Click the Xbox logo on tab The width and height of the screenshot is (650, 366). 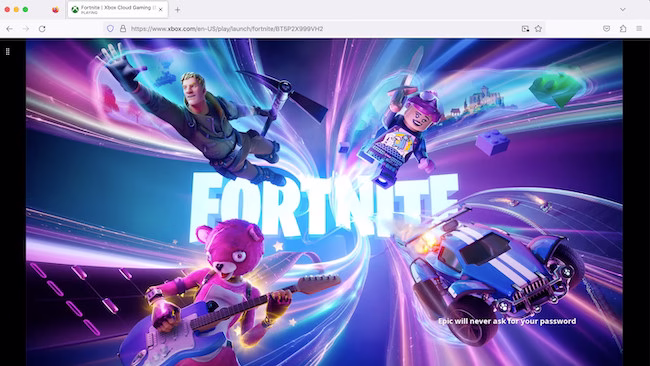point(75,10)
